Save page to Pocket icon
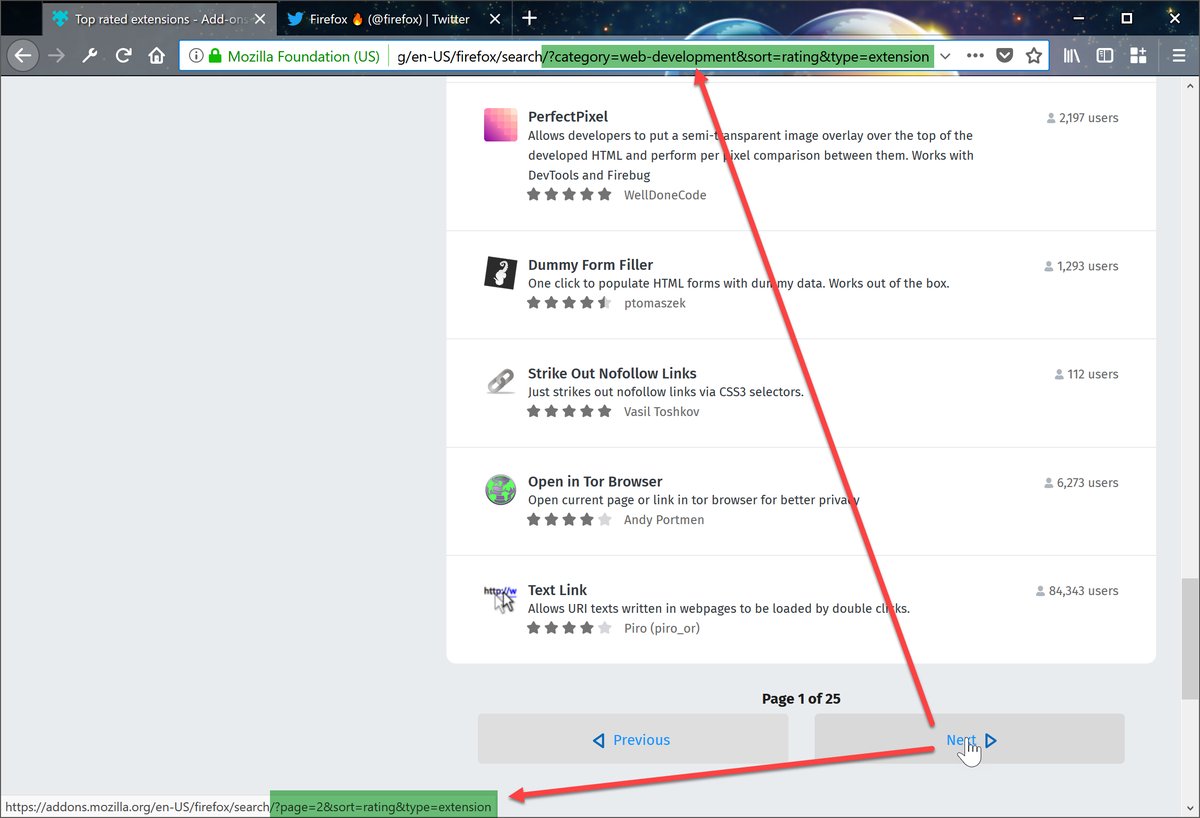 tap(1005, 56)
